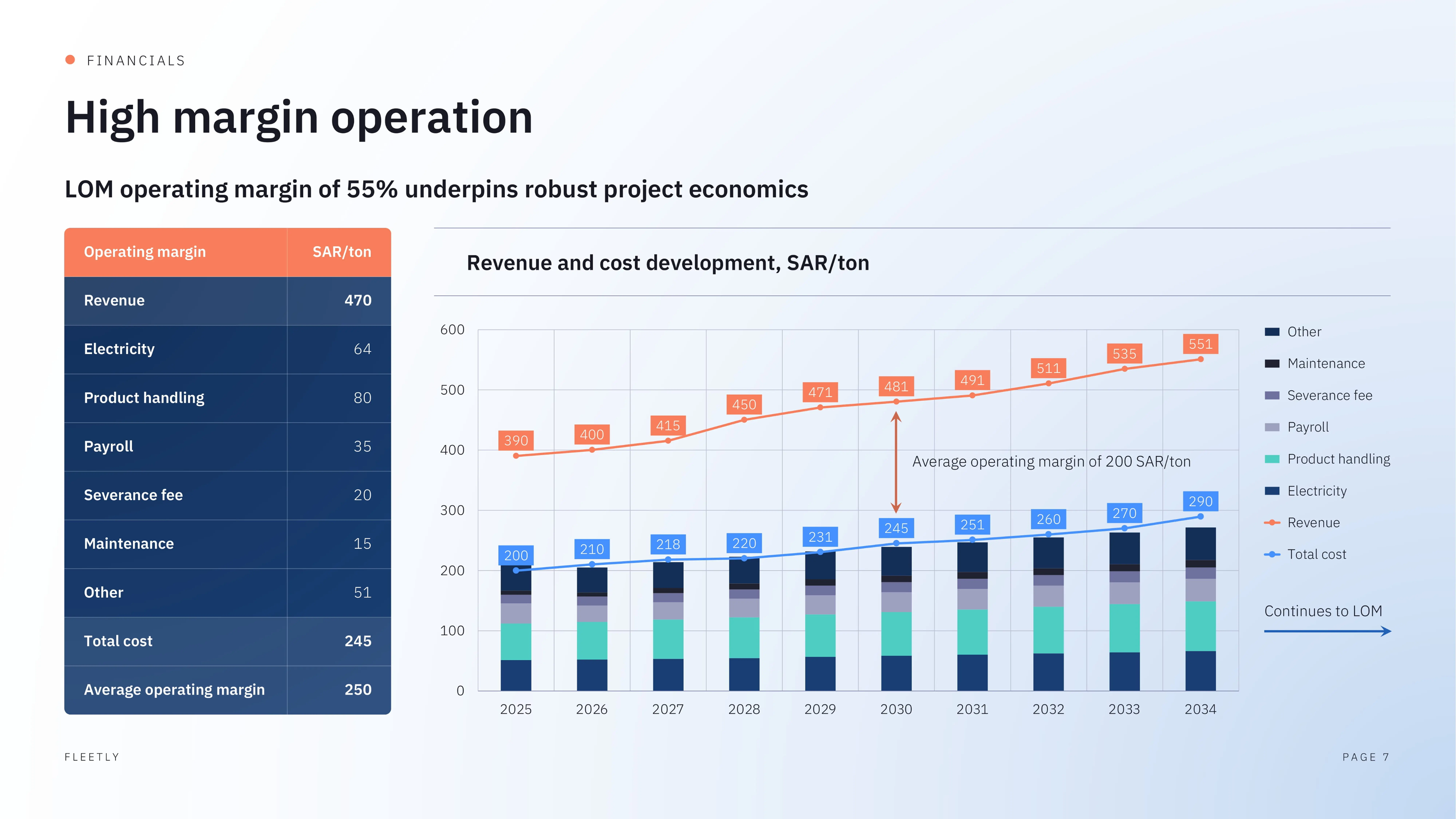Click the Severance fee row in table

(x=228, y=496)
